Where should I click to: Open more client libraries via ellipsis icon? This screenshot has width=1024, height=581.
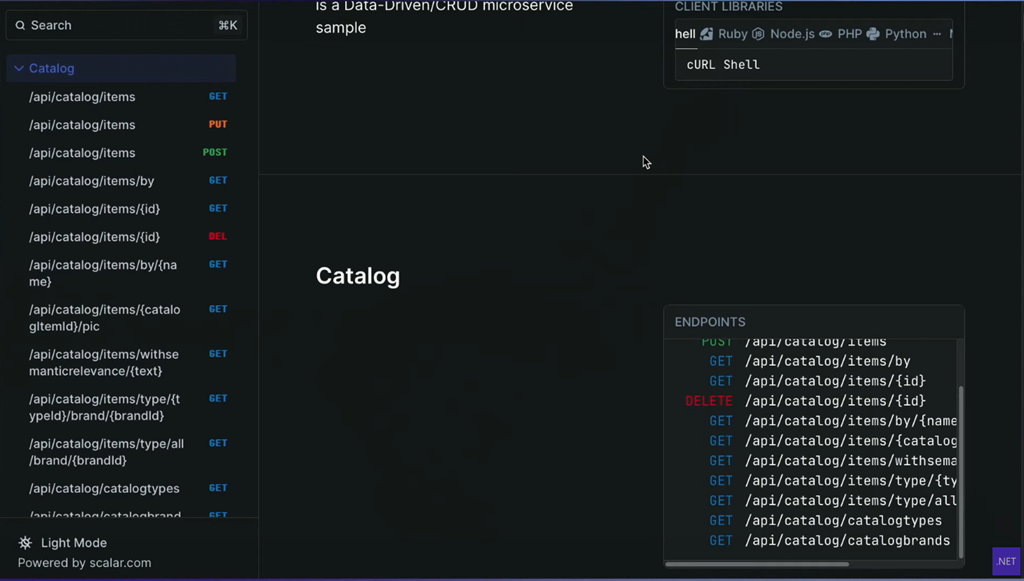tap(937, 34)
